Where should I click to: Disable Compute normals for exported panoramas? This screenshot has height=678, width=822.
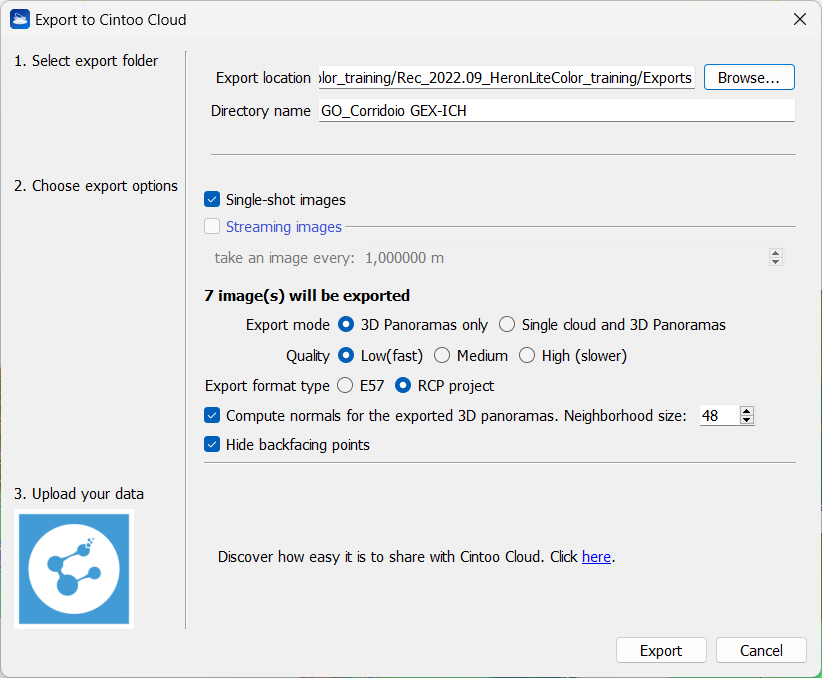tap(212, 415)
